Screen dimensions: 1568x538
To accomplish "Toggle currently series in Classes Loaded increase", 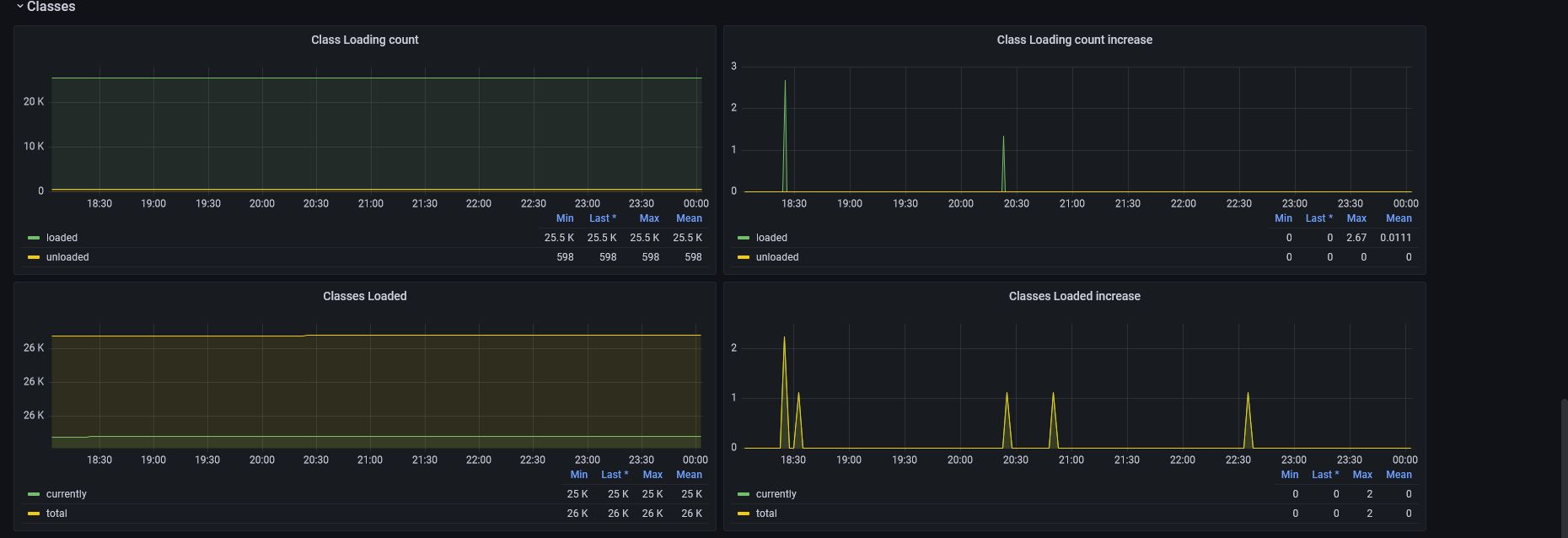I will click(x=776, y=494).
